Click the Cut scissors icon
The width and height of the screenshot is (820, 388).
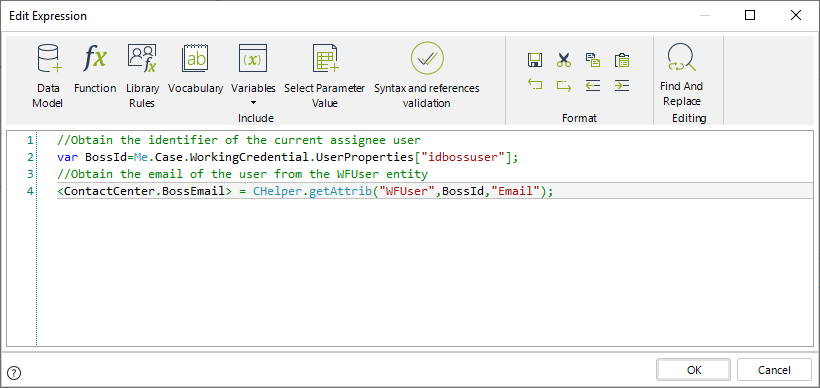pyautogui.click(x=563, y=60)
